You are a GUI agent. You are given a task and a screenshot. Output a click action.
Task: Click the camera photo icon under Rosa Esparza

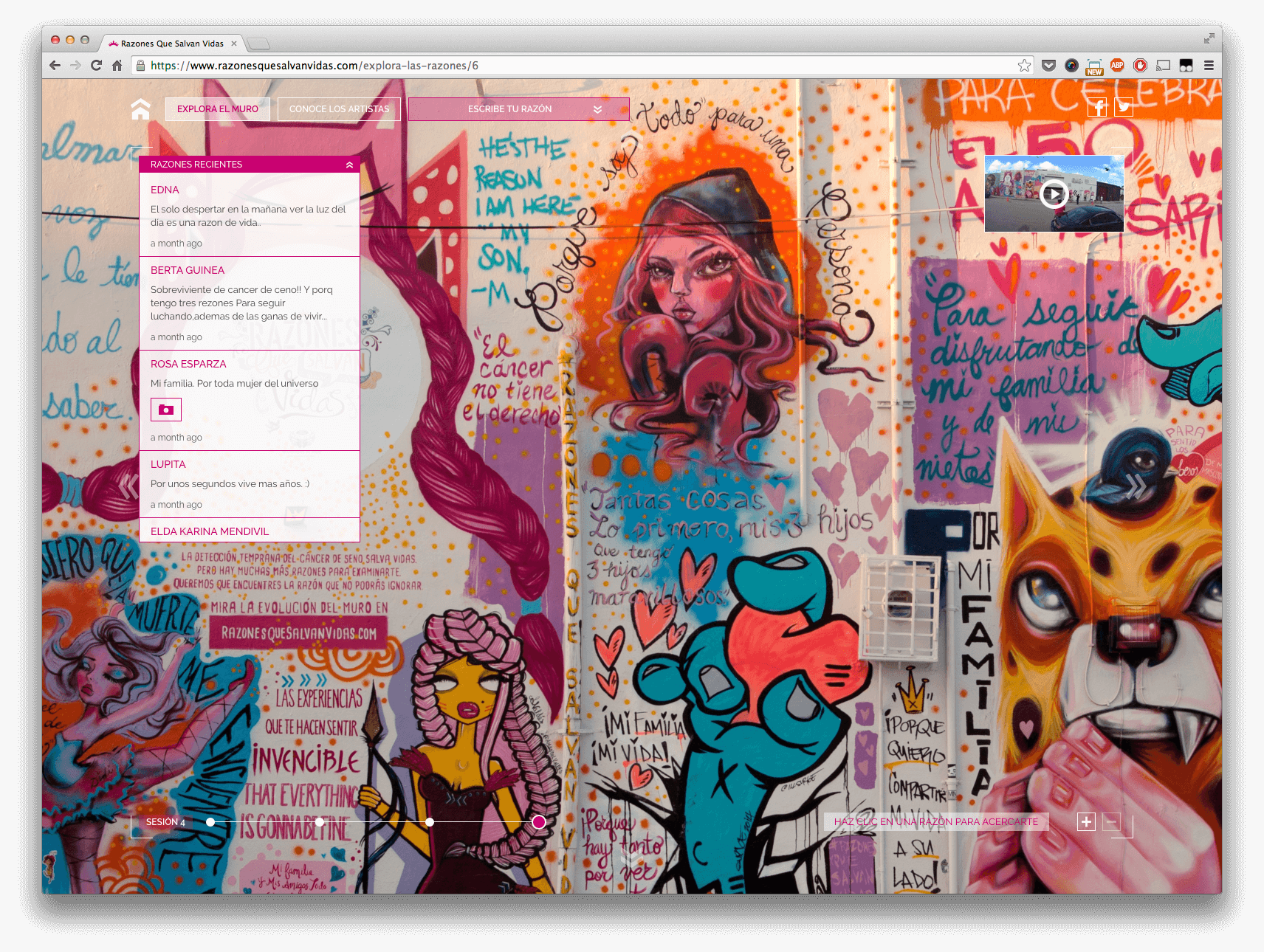[x=166, y=410]
